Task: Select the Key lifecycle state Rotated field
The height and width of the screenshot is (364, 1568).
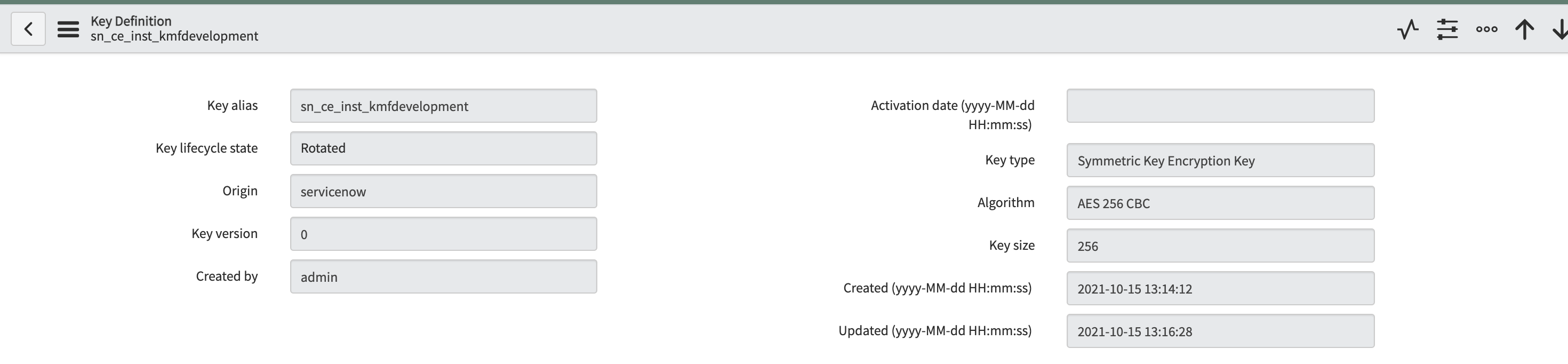Action: 443,148
